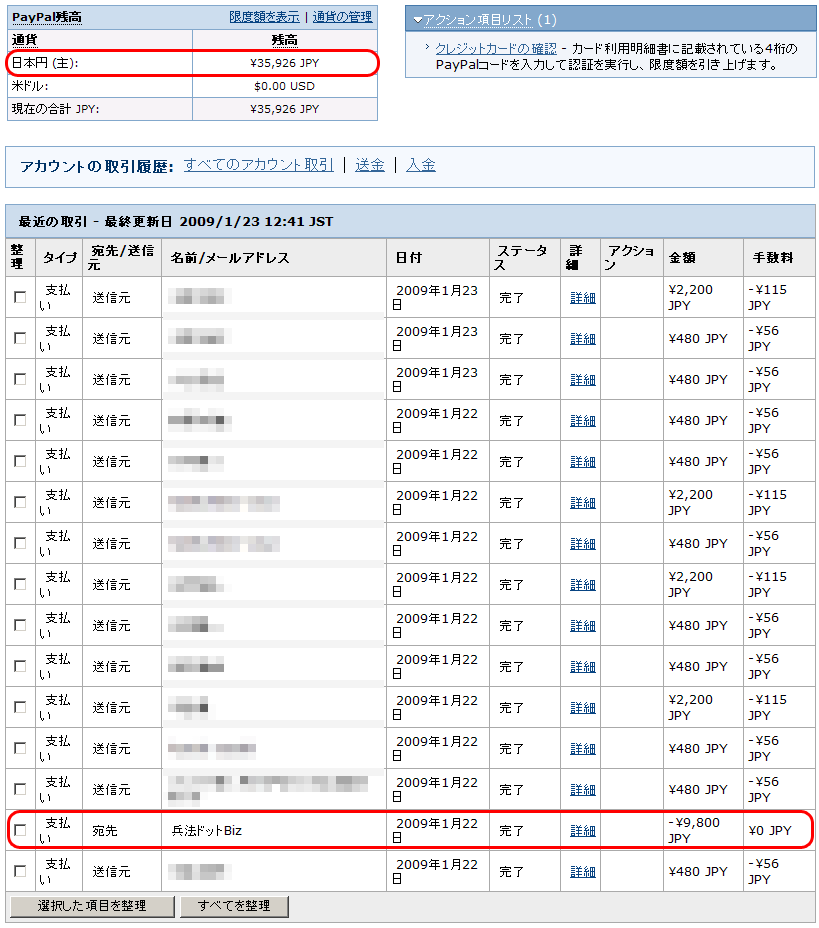Click the 選択した項目を整理 button
The width and height of the screenshot is (819, 928).
click(91, 906)
